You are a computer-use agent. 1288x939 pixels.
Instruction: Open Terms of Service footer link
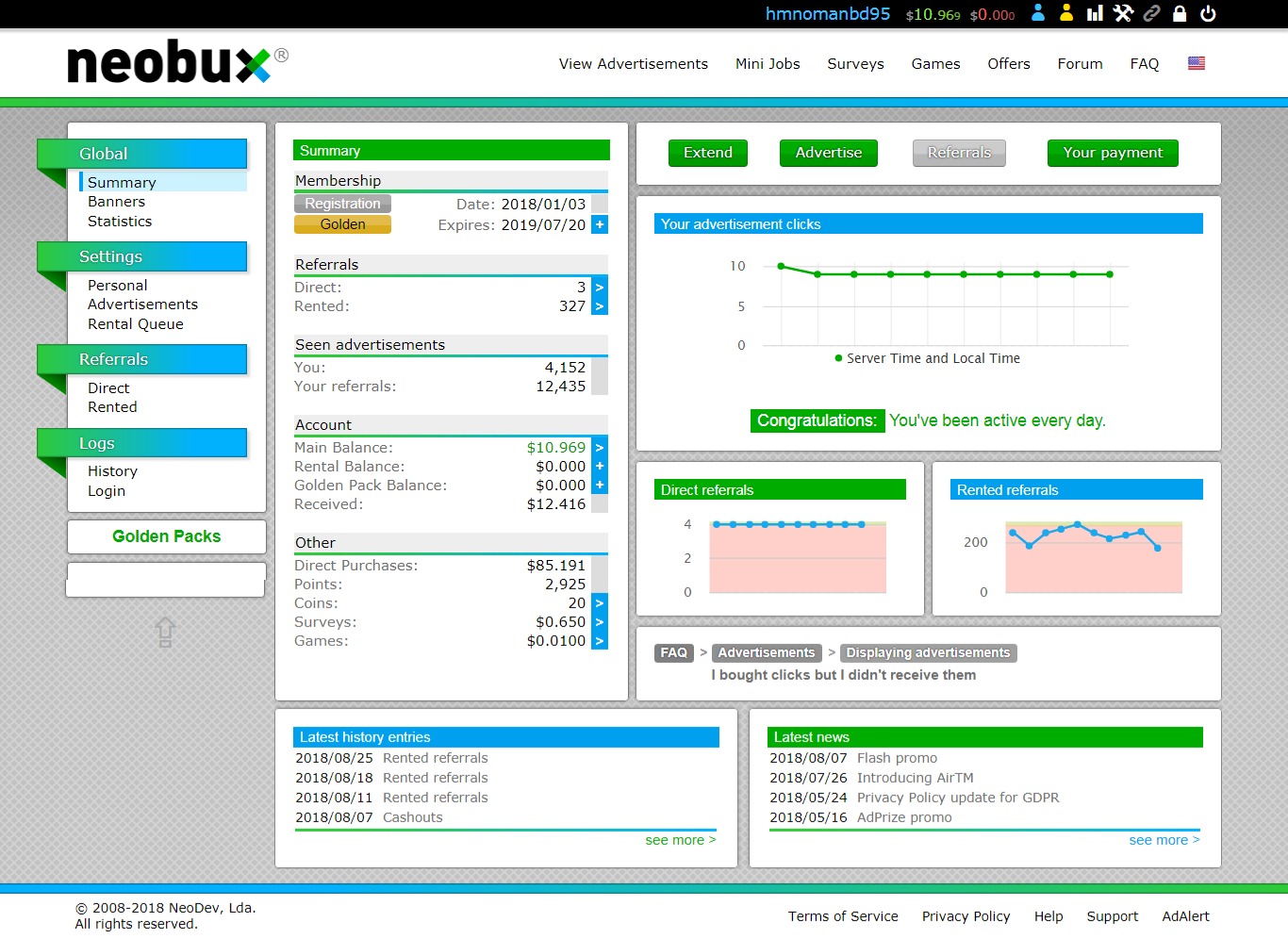click(x=843, y=916)
